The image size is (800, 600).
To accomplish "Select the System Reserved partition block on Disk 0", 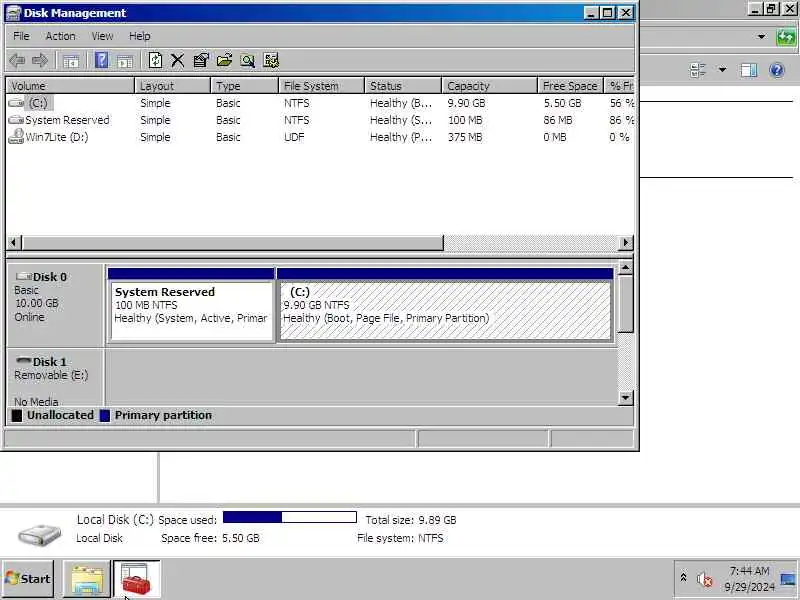I will pyautogui.click(x=191, y=305).
